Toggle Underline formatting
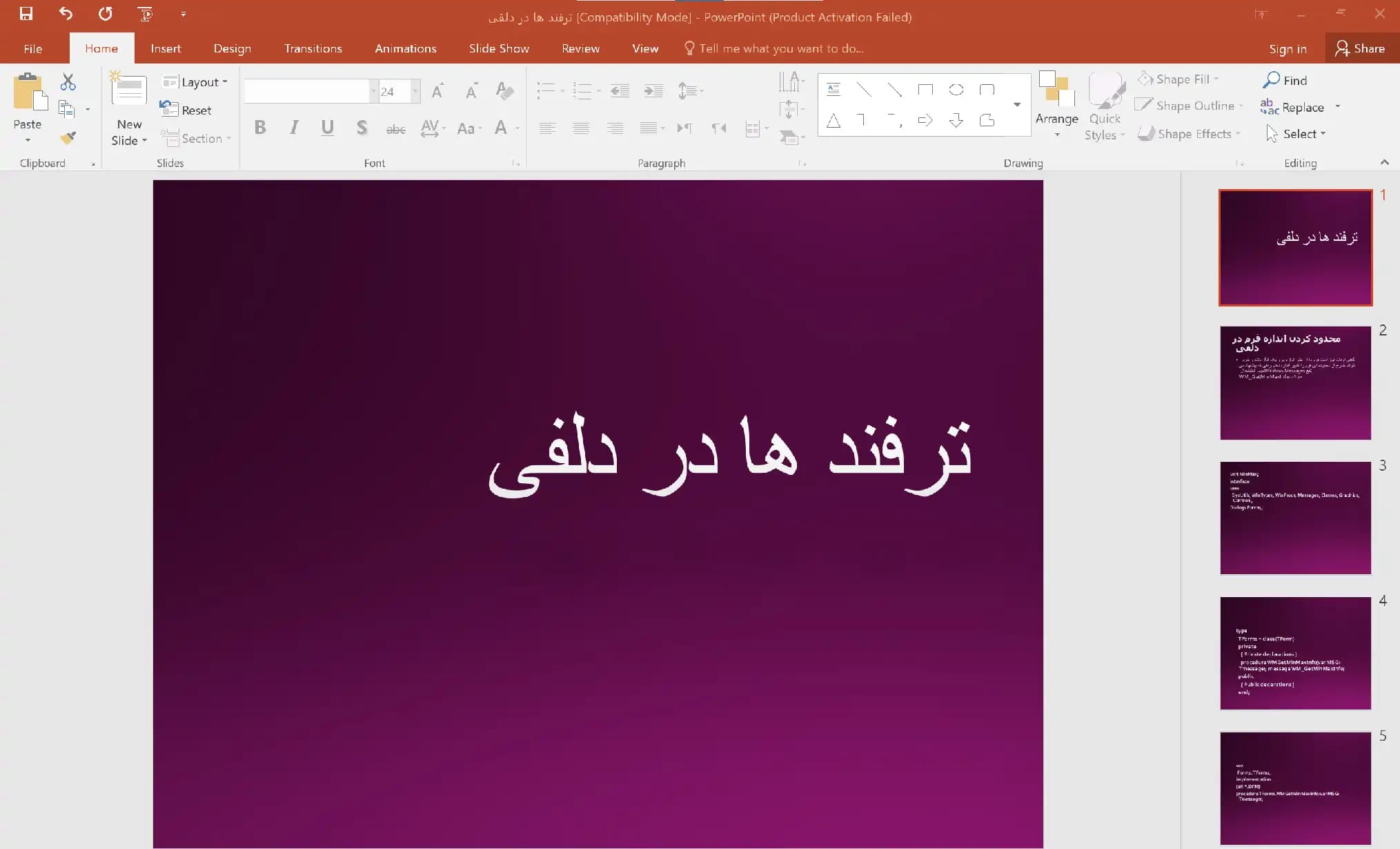Screen dimensions: 1400x849 pyautogui.click(x=328, y=128)
